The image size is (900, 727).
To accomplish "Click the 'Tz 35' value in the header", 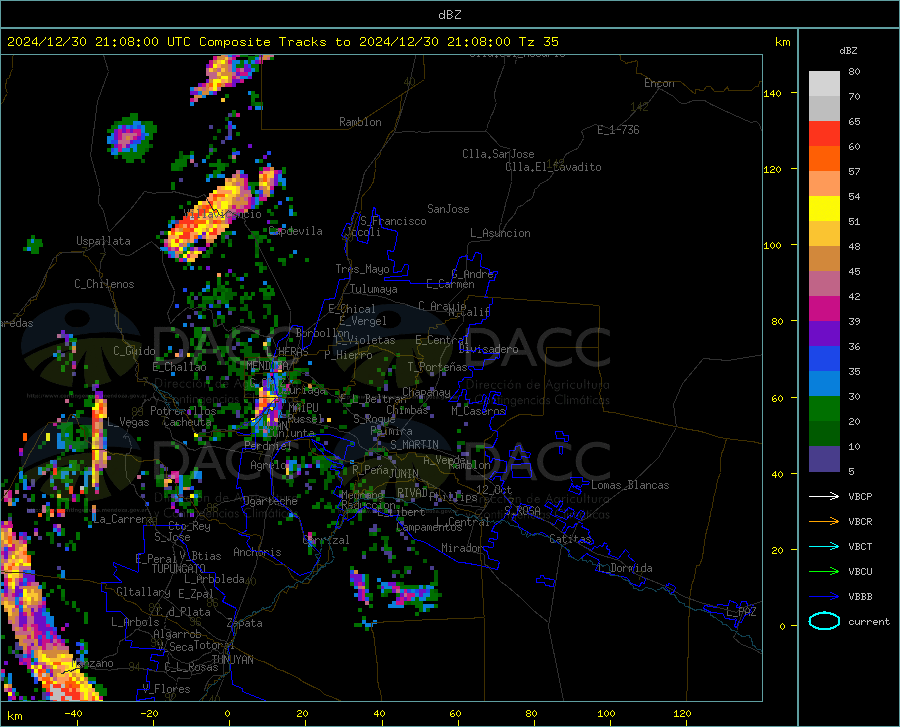I will [x=538, y=42].
